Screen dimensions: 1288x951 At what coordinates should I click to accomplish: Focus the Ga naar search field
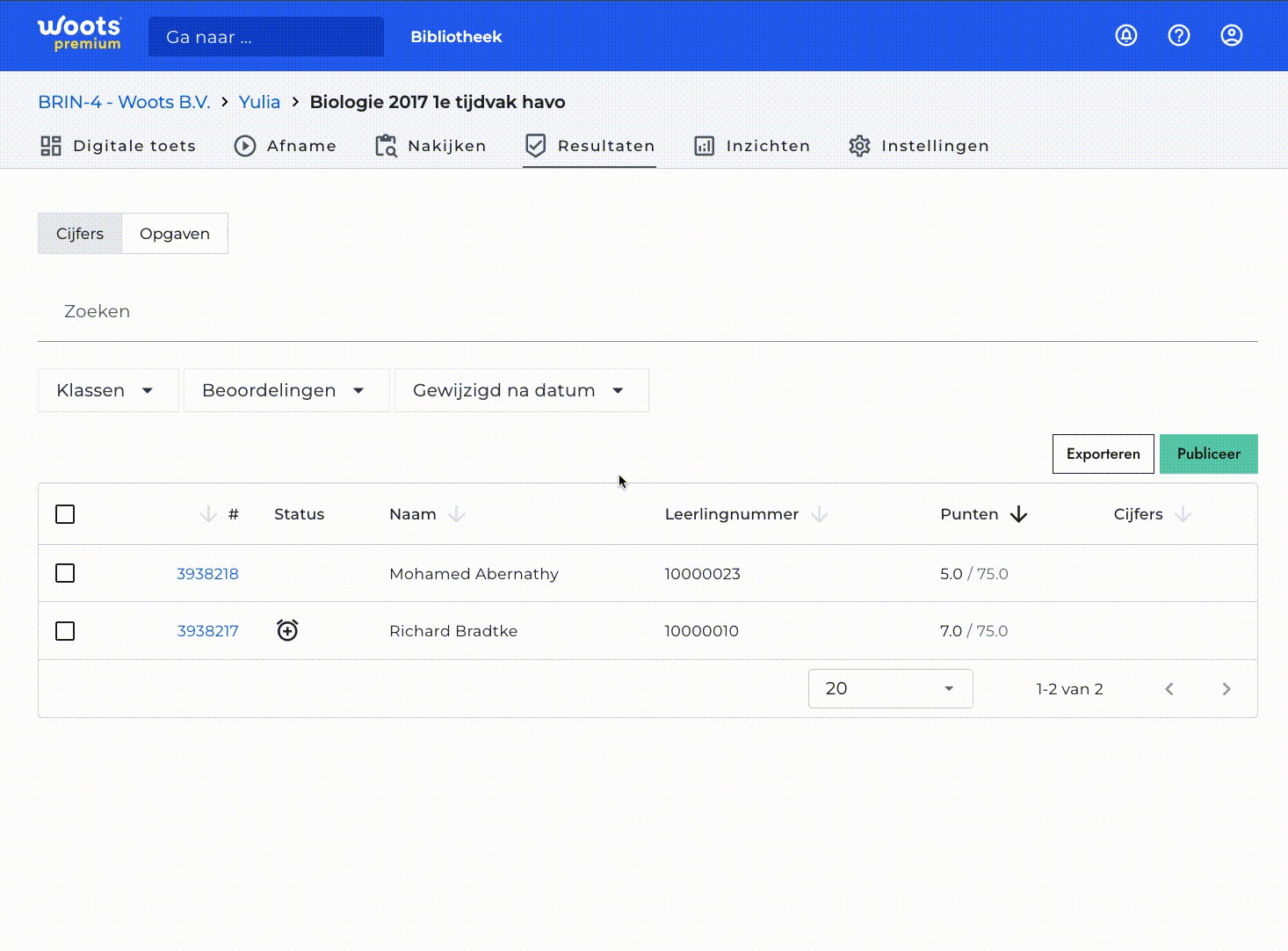pos(266,37)
